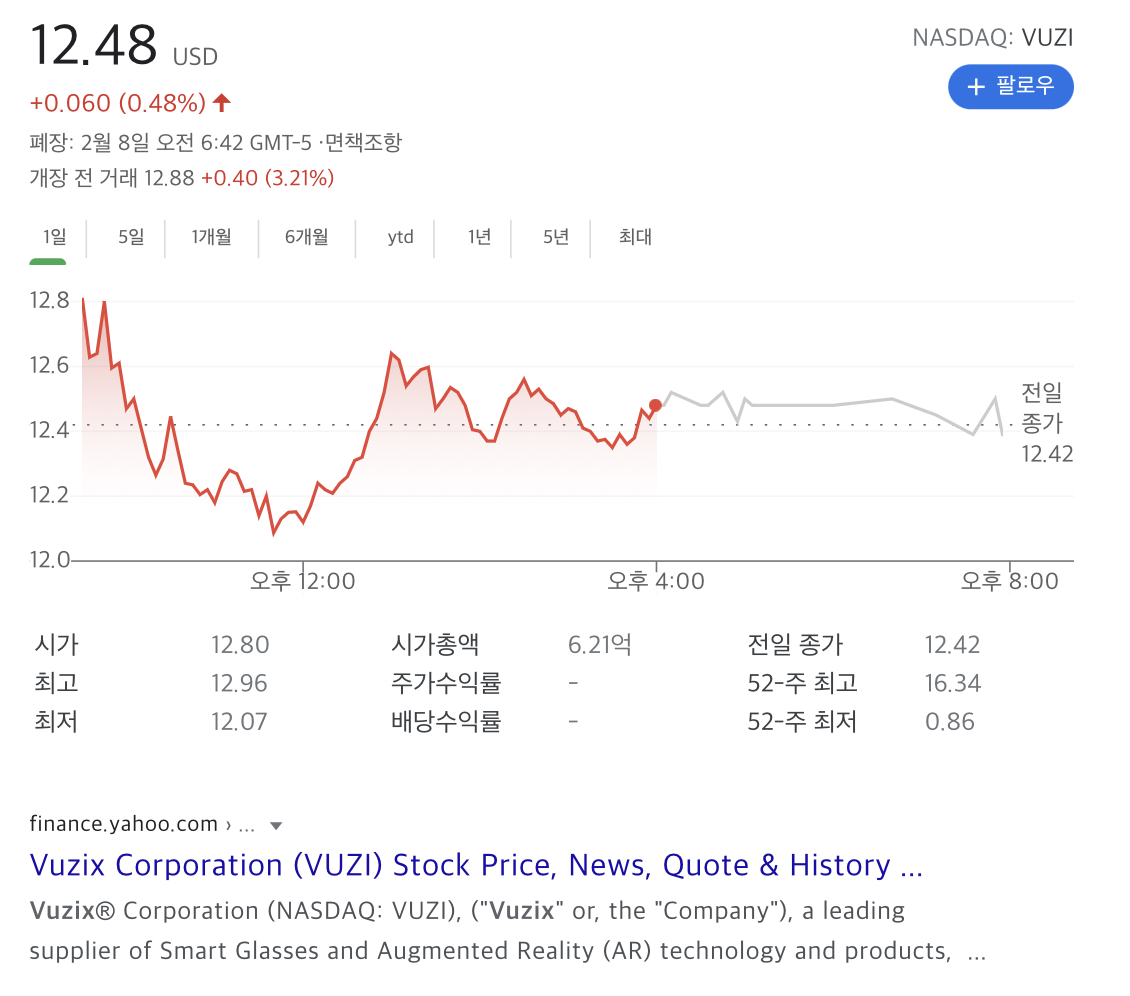Click the NASDAQ: VUZI ticker label
The height and width of the screenshot is (996, 1130).
(992, 38)
